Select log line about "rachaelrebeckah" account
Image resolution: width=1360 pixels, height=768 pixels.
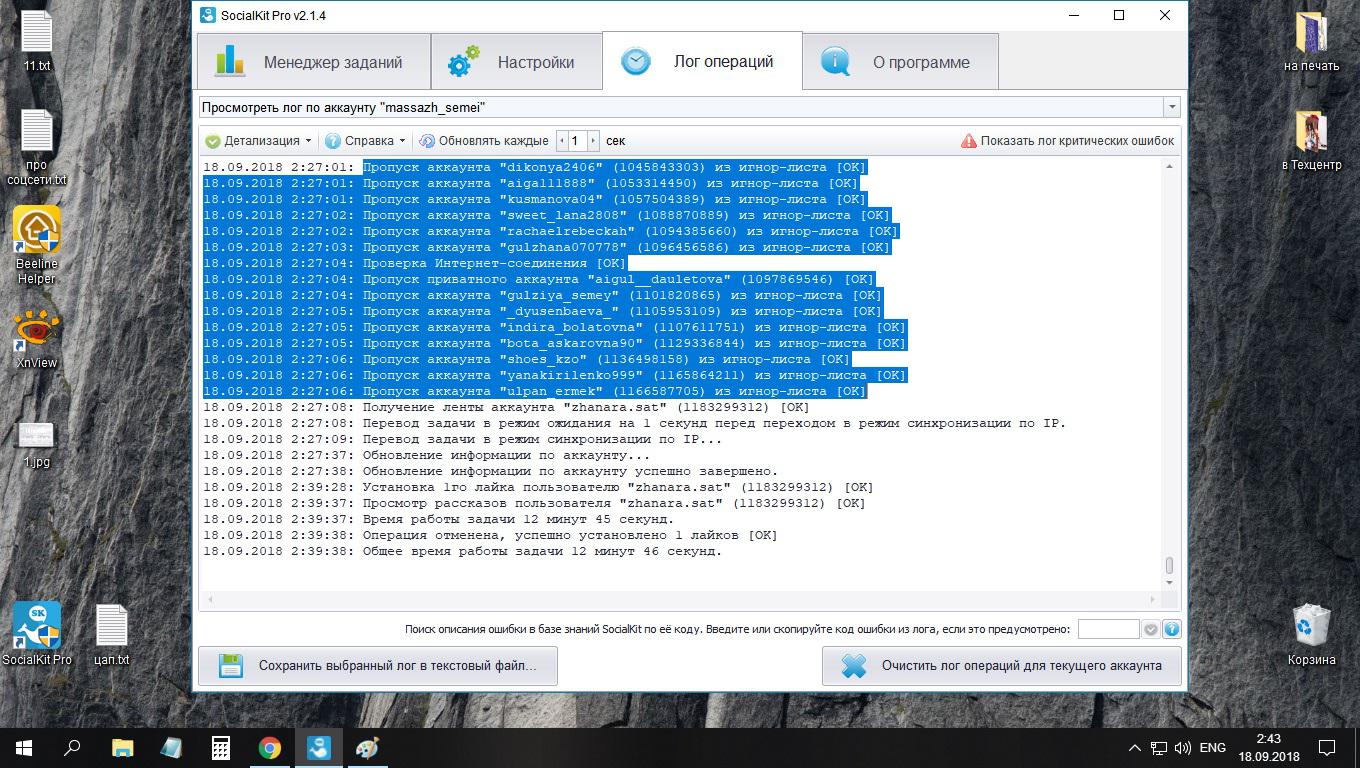[x=551, y=231]
